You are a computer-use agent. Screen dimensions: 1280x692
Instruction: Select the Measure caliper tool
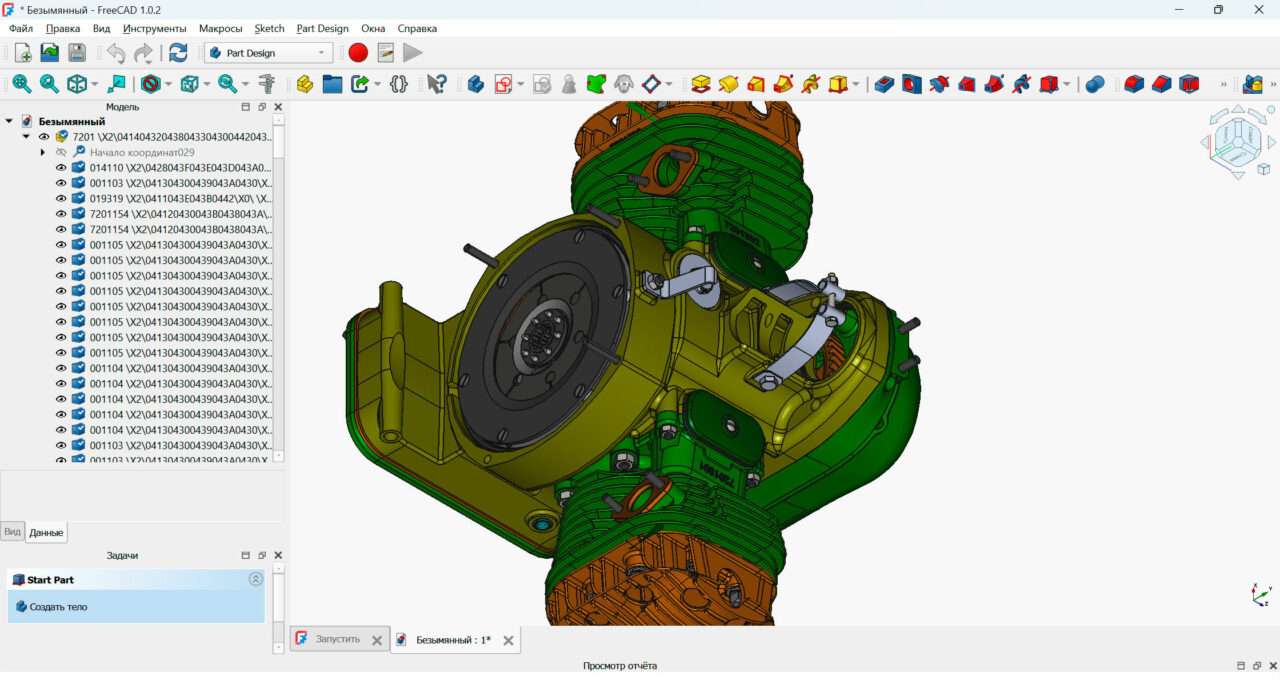point(266,84)
